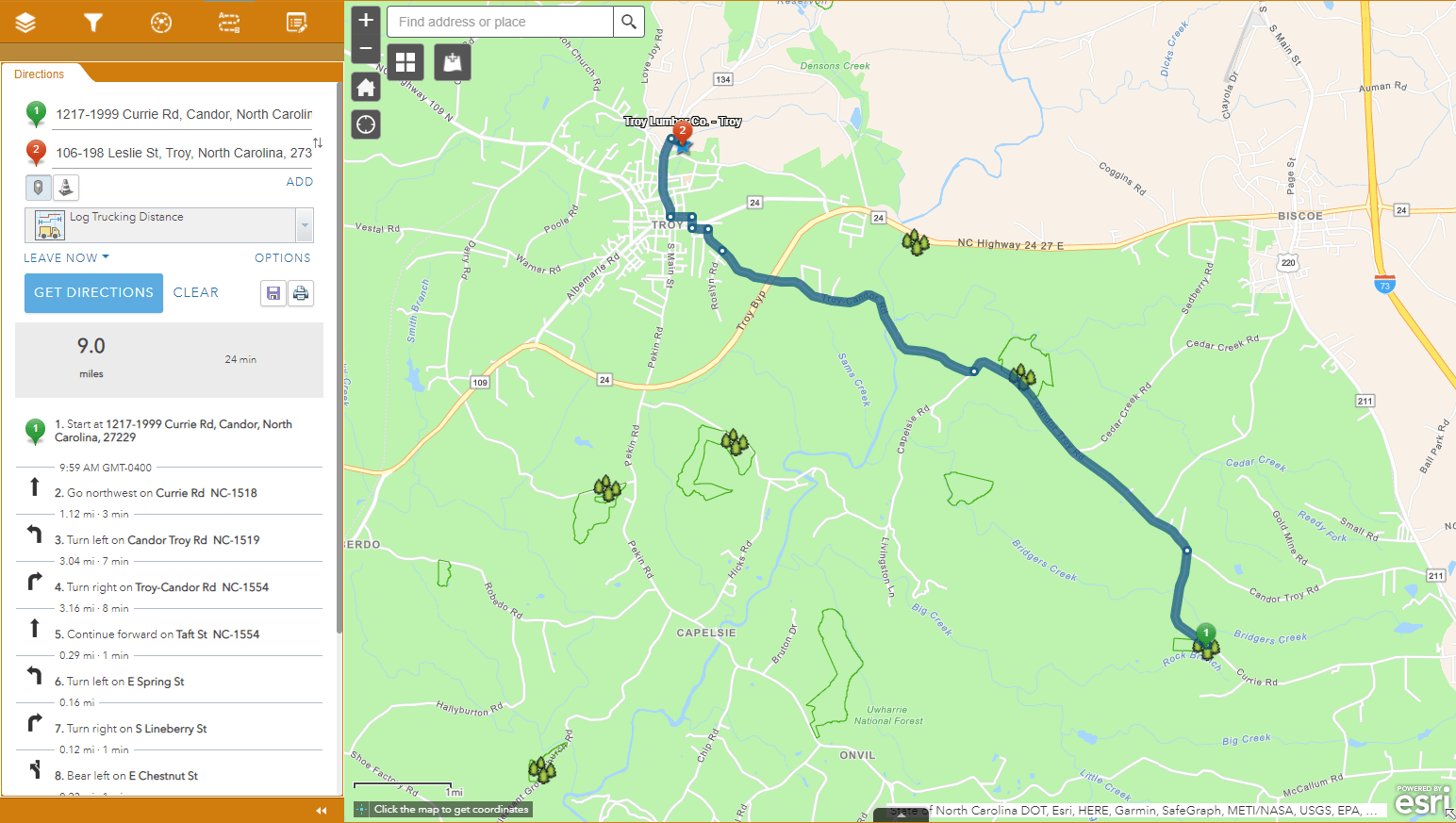Click in the Find address or place field

[x=500, y=22]
